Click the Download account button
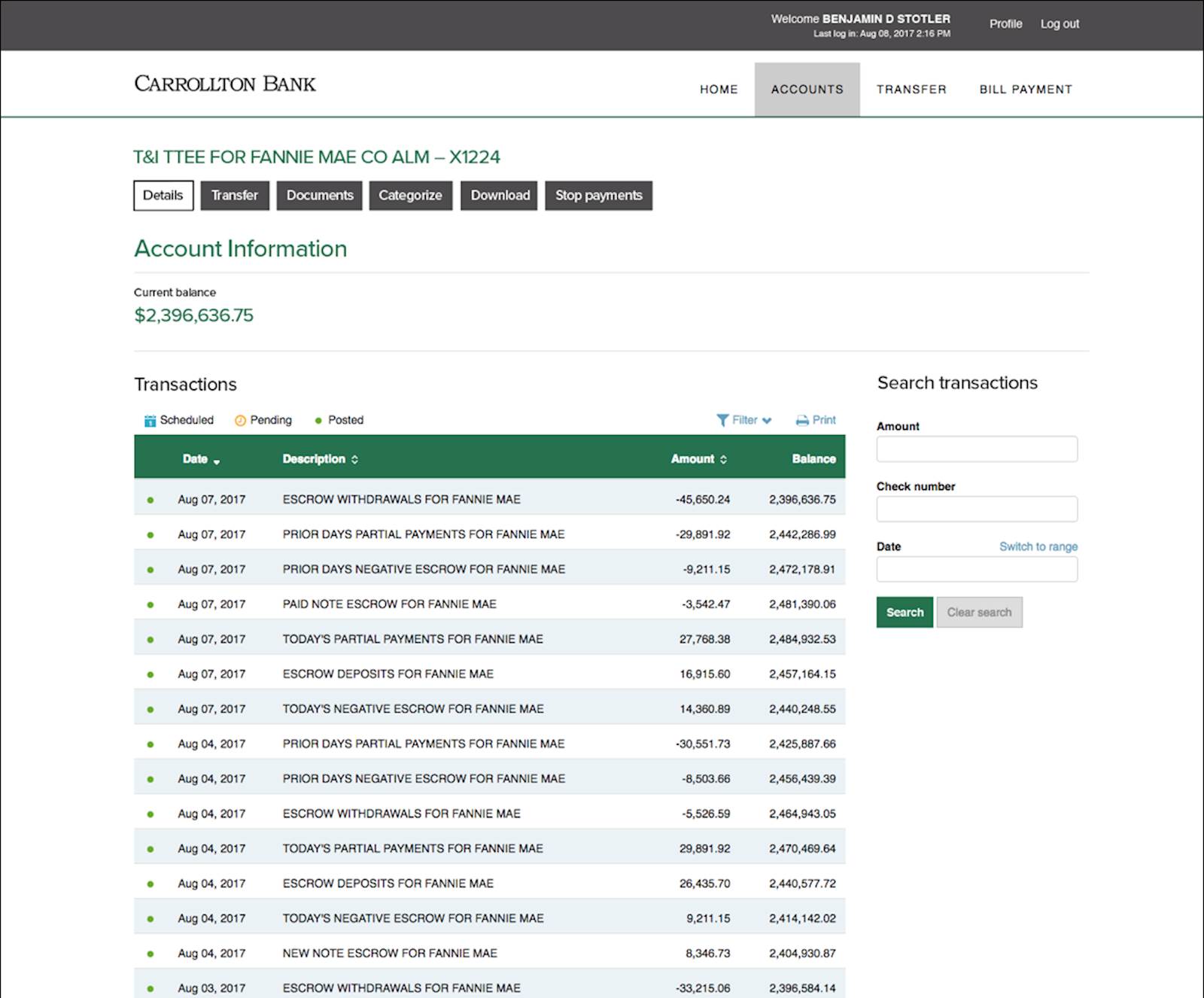 click(500, 196)
